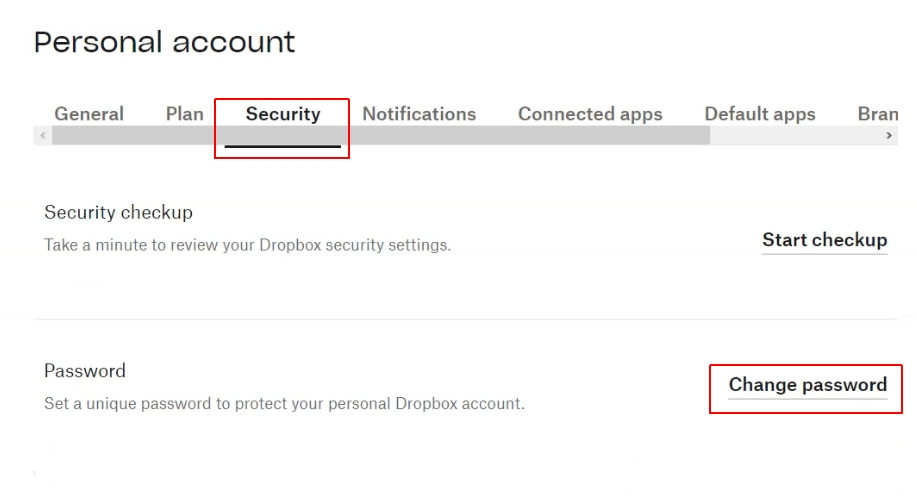
Task: Open the General tab
Action: click(x=89, y=114)
